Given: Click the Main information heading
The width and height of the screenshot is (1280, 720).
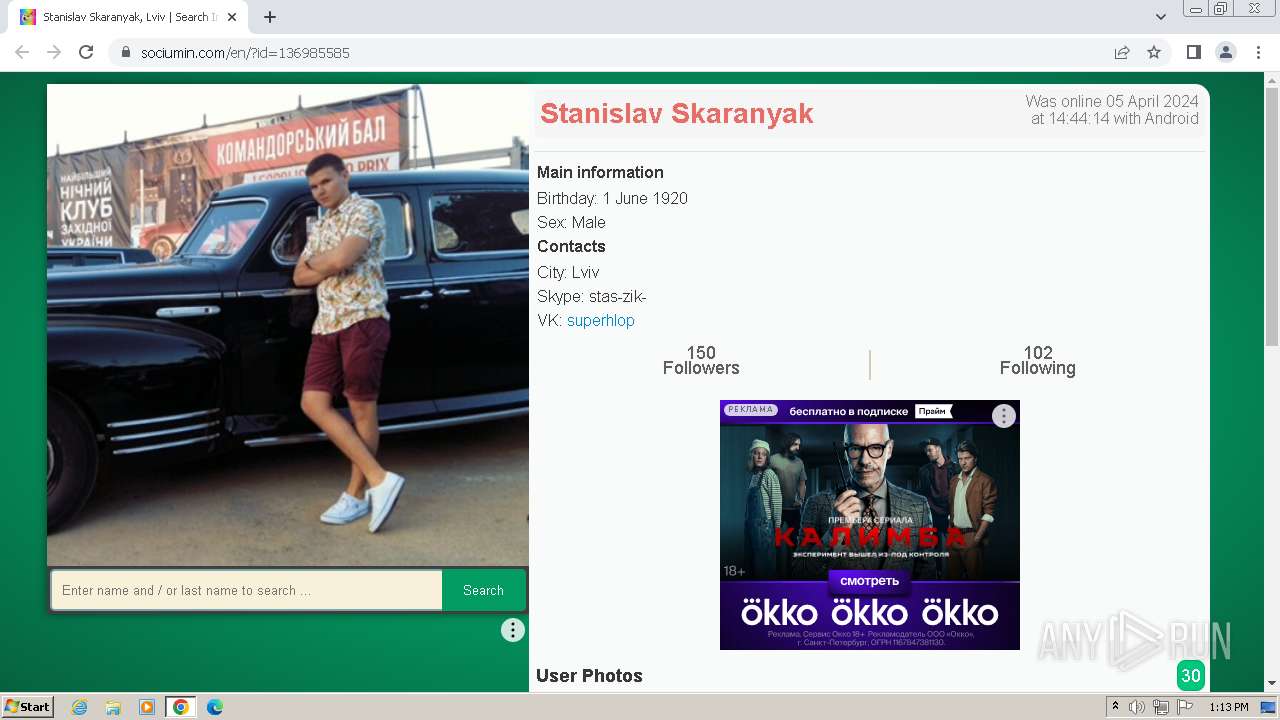Looking at the screenshot, I should click(x=600, y=172).
